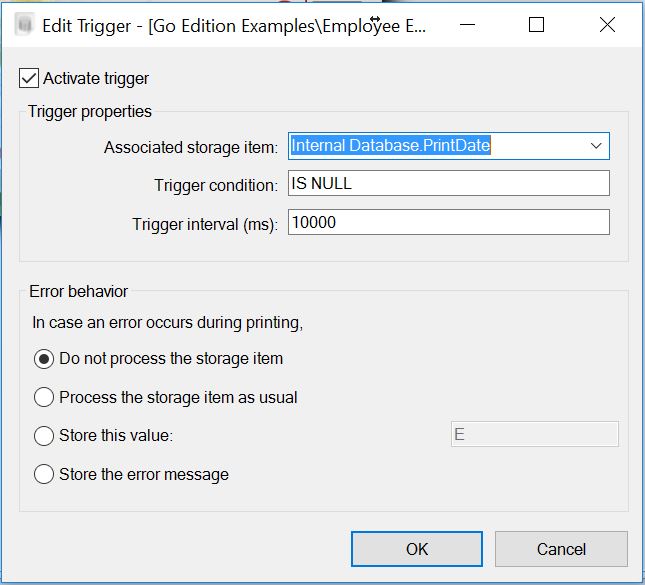645x585 pixels.
Task: Click the 'In case an error occurs during printing,' text
Action: (168, 323)
